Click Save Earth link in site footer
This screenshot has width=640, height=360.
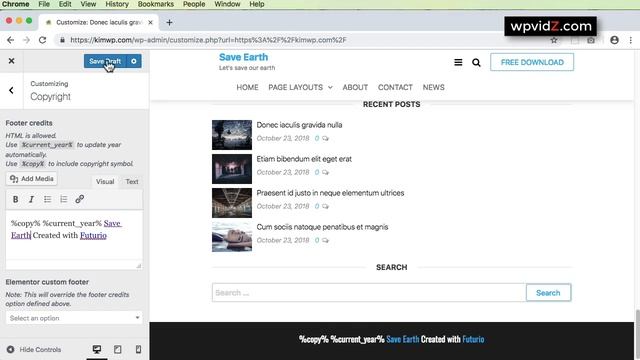pyautogui.click(x=402, y=339)
